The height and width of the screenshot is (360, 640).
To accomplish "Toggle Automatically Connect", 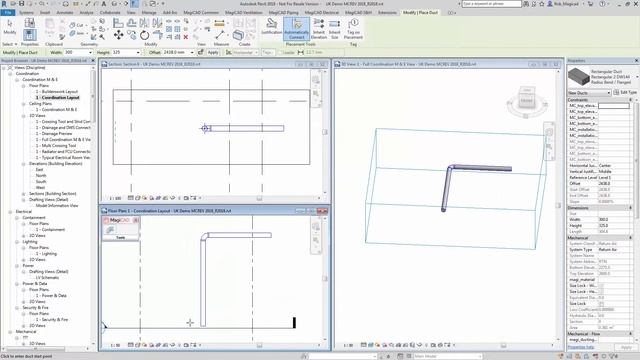I will click(297, 29).
